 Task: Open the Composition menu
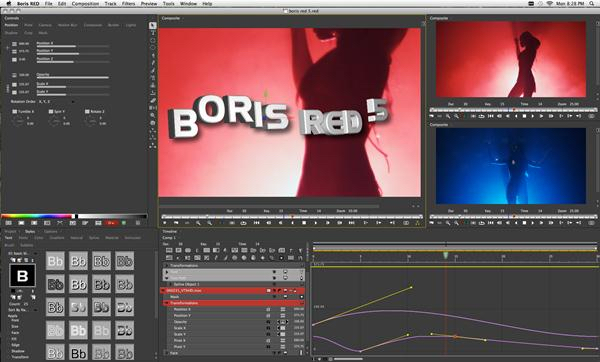click(85, 3)
